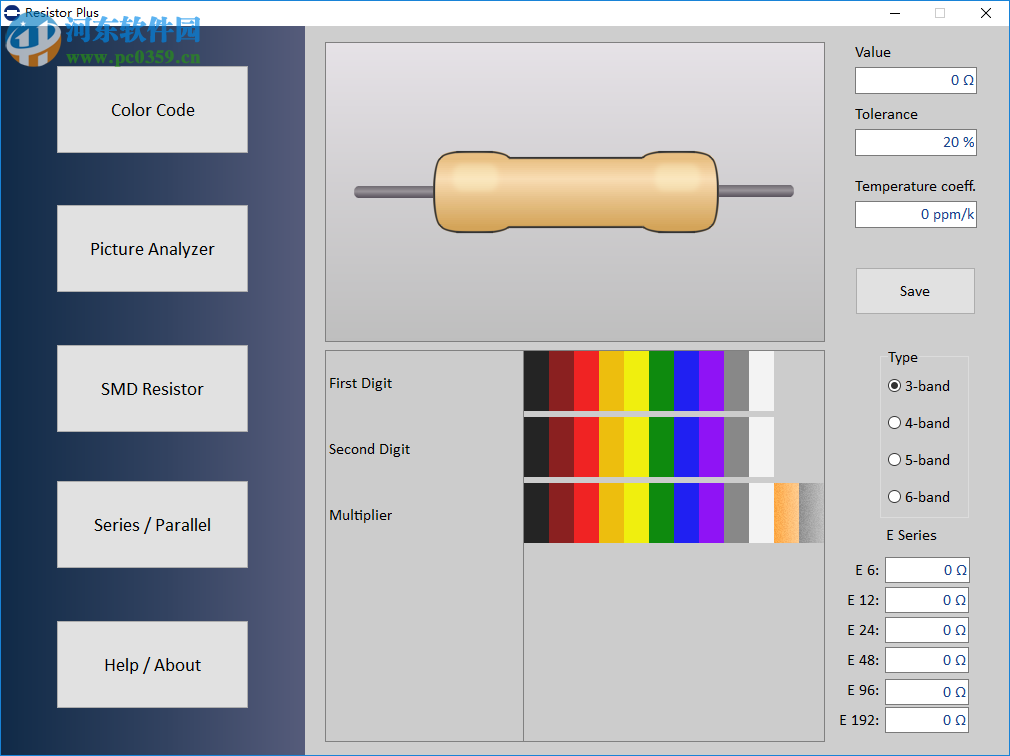Open the Color Code tool
The width and height of the screenshot is (1010, 756).
click(152, 109)
